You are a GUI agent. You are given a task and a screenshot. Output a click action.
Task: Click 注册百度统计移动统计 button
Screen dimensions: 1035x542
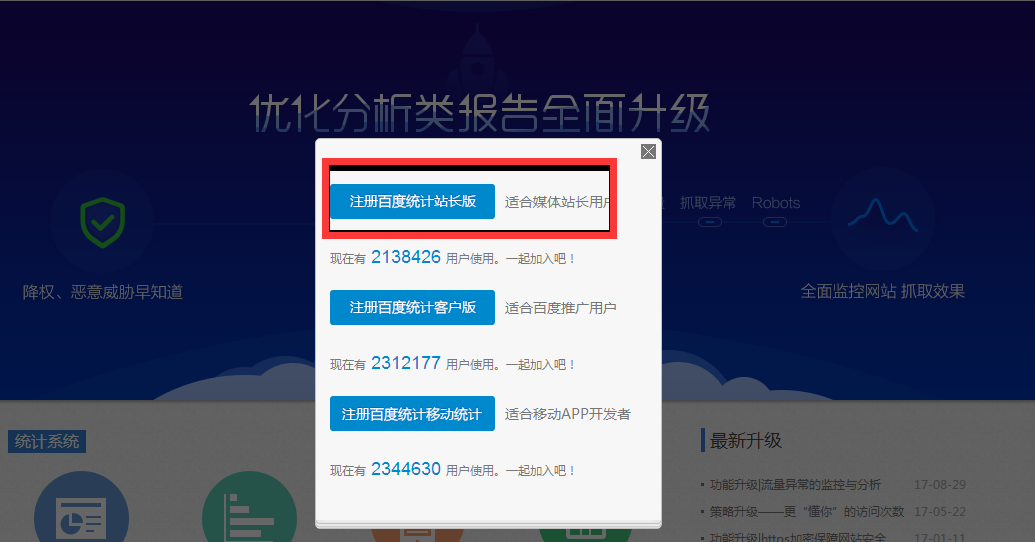(412, 413)
